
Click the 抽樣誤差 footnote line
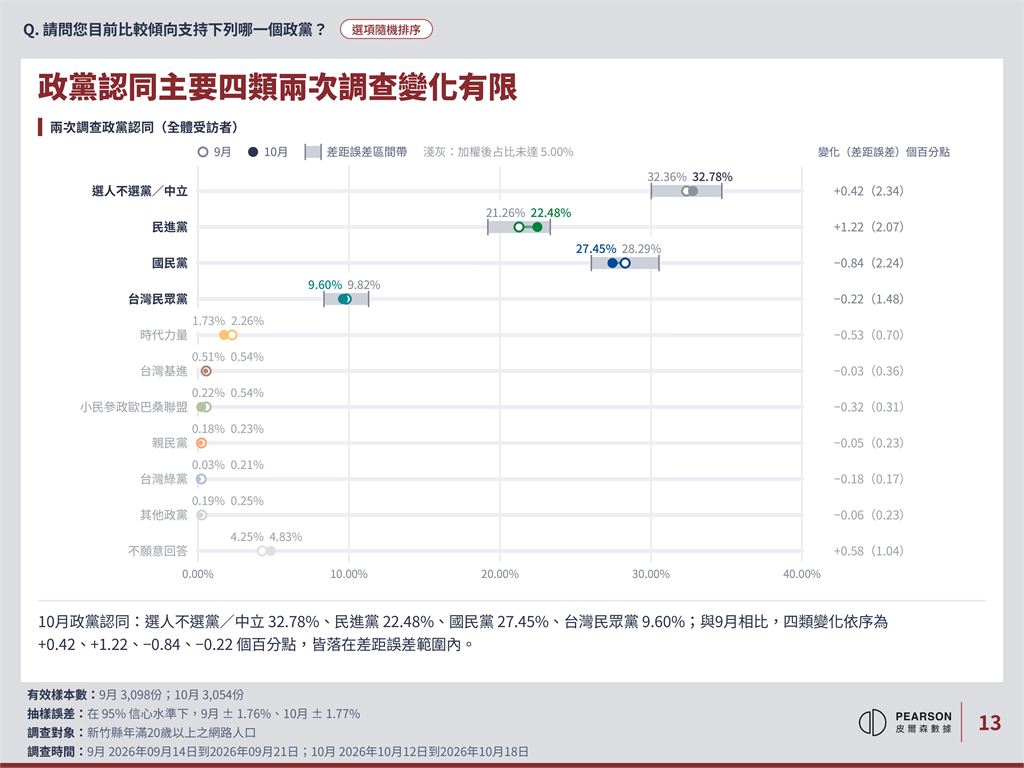194,714
